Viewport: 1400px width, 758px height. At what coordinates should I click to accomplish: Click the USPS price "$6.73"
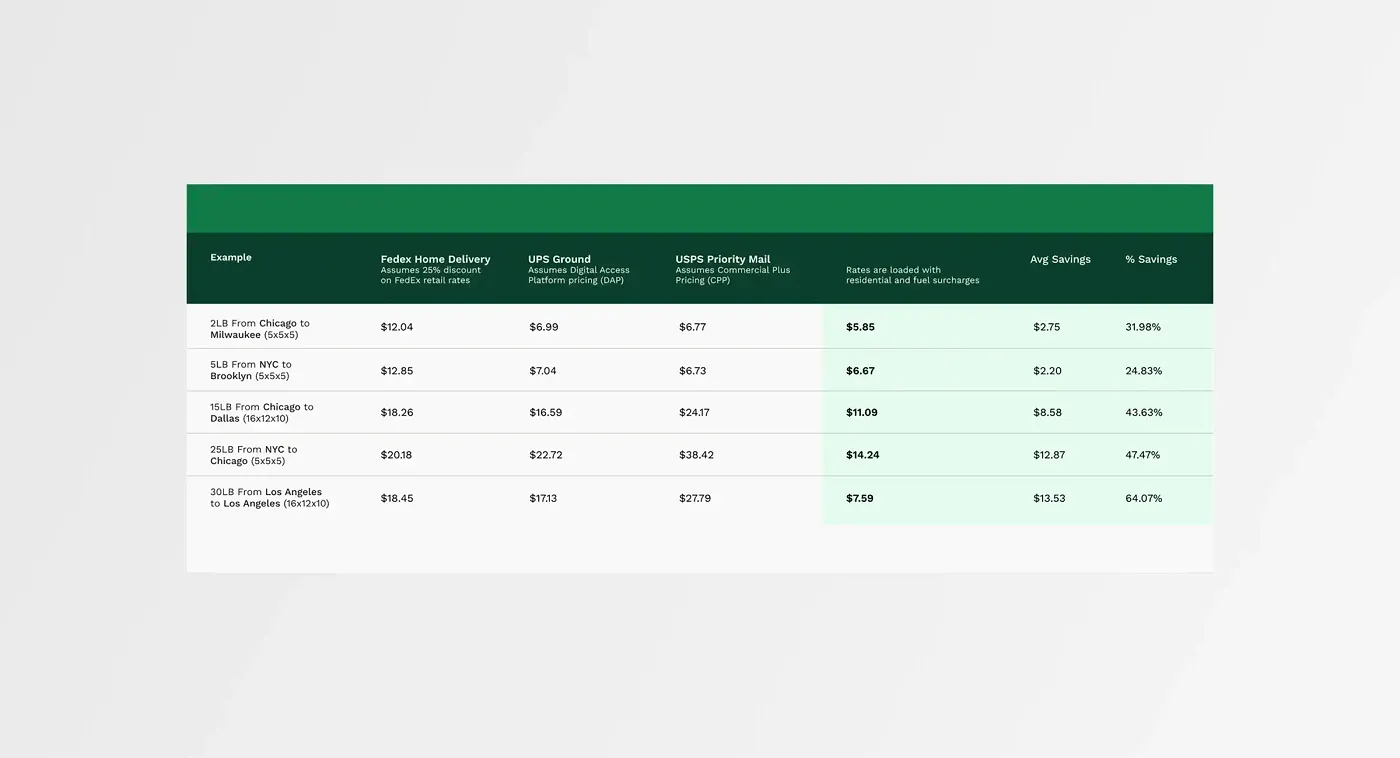(x=693, y=371)
